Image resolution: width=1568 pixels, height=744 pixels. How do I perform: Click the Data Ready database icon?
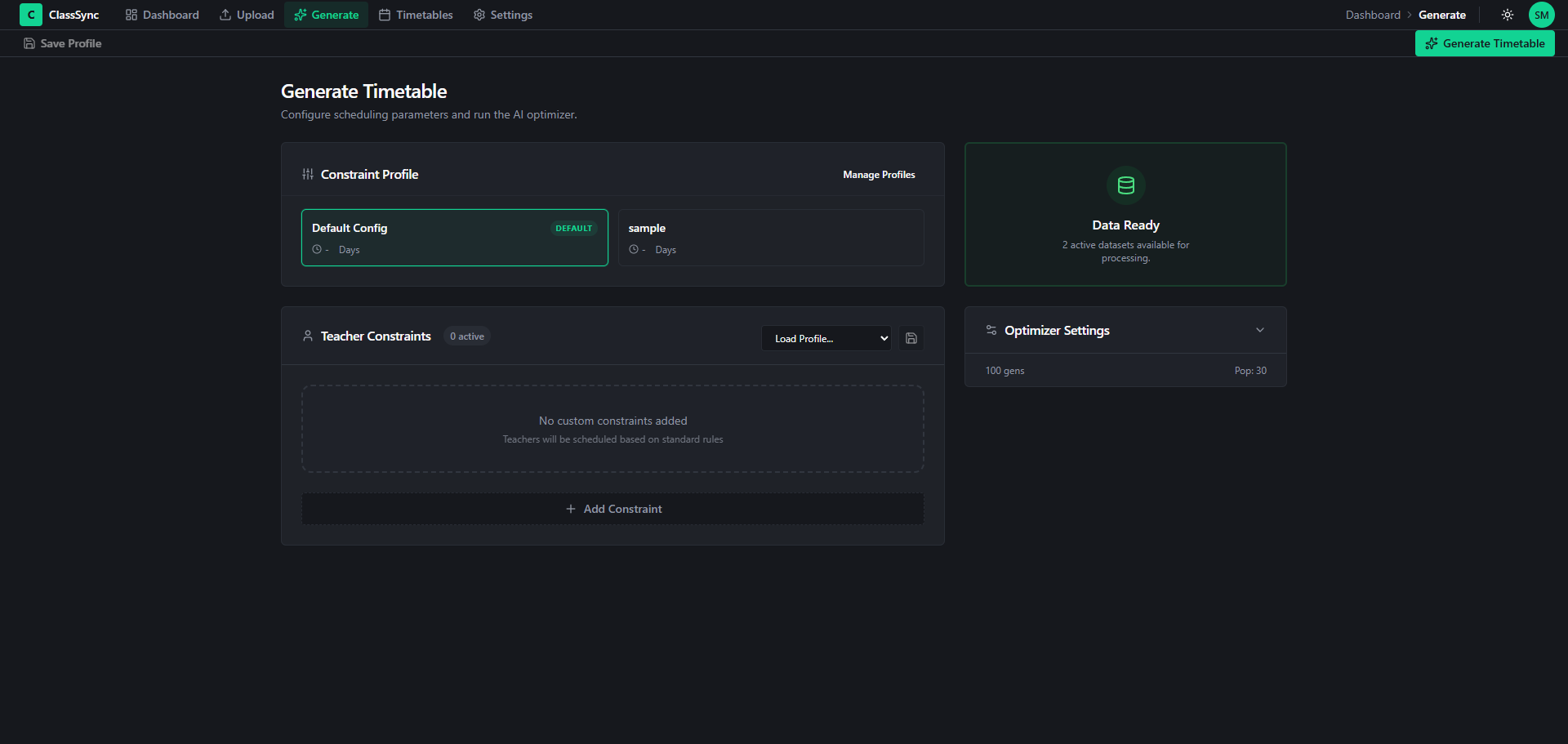pyautogui.click(x=1126, y=186)
